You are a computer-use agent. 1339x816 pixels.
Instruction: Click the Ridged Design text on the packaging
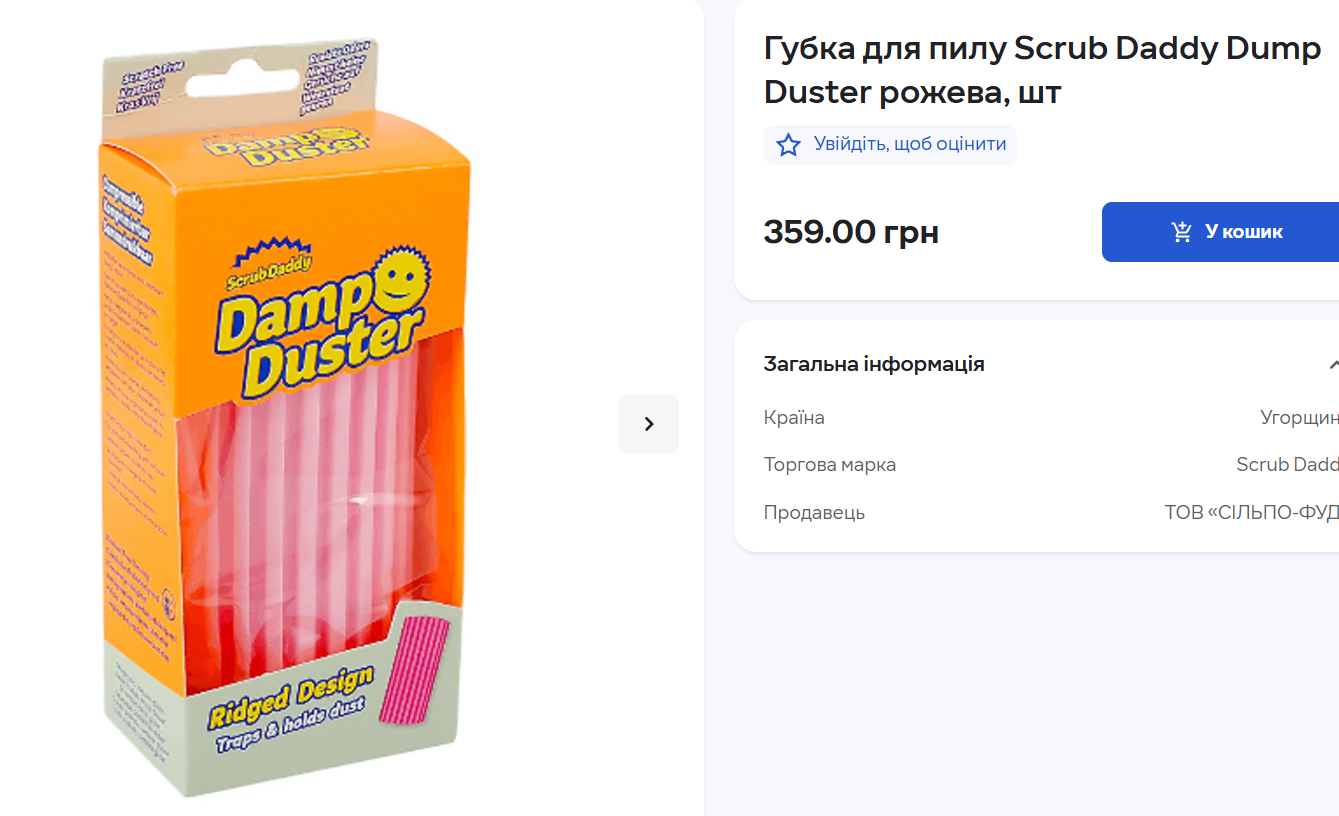click(x=290, y=698)
